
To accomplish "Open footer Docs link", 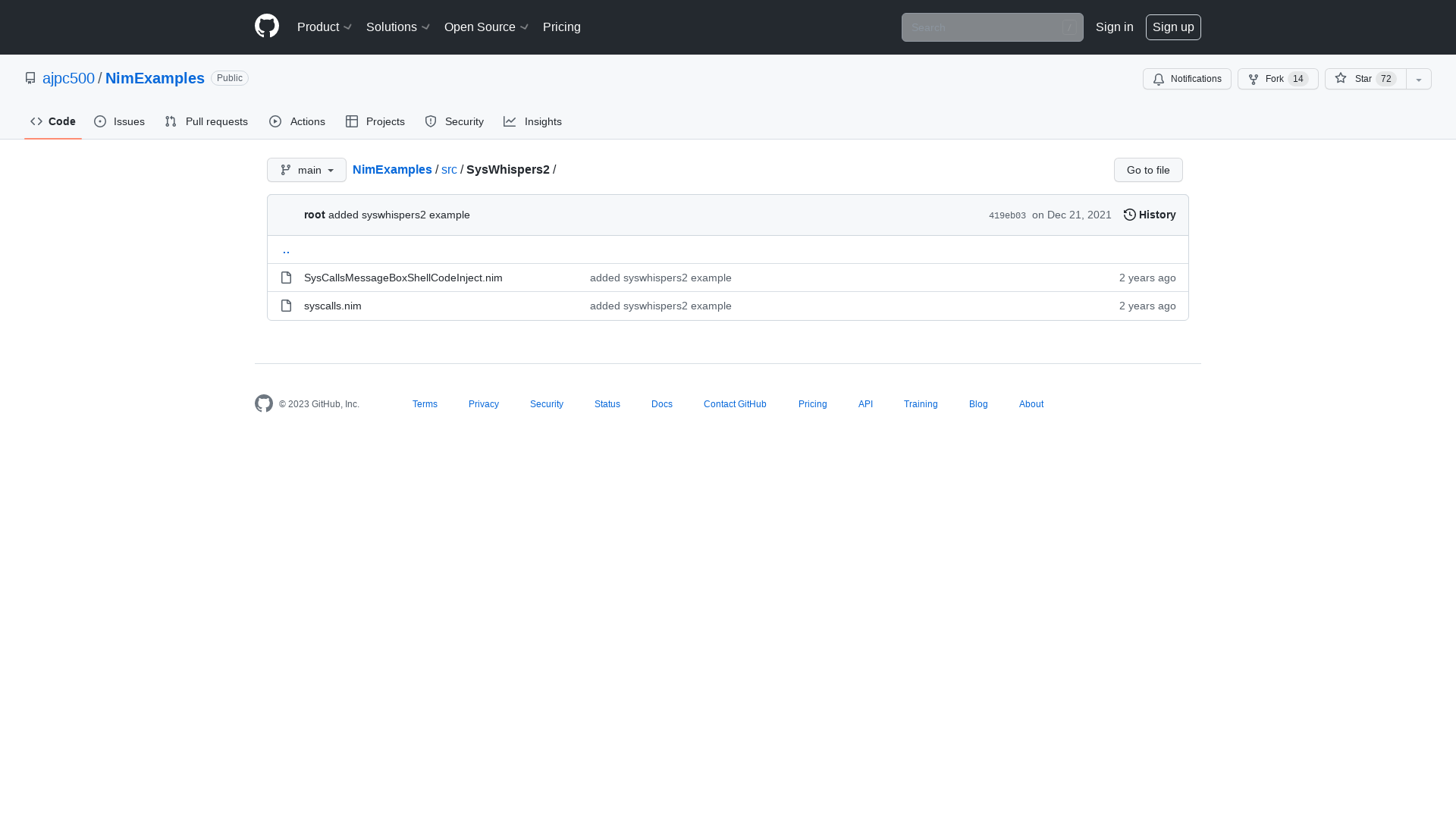I will pyautogui.click(x=662, y=404).
